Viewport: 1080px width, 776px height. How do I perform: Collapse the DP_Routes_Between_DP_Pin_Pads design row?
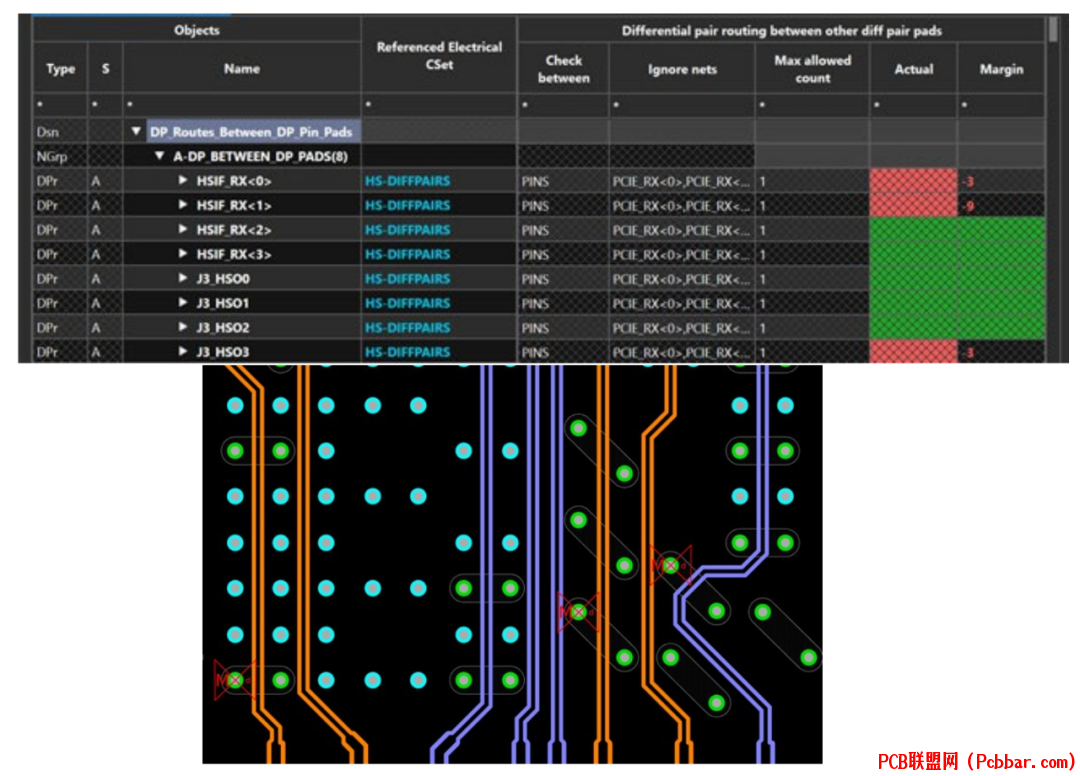[136, 131]
